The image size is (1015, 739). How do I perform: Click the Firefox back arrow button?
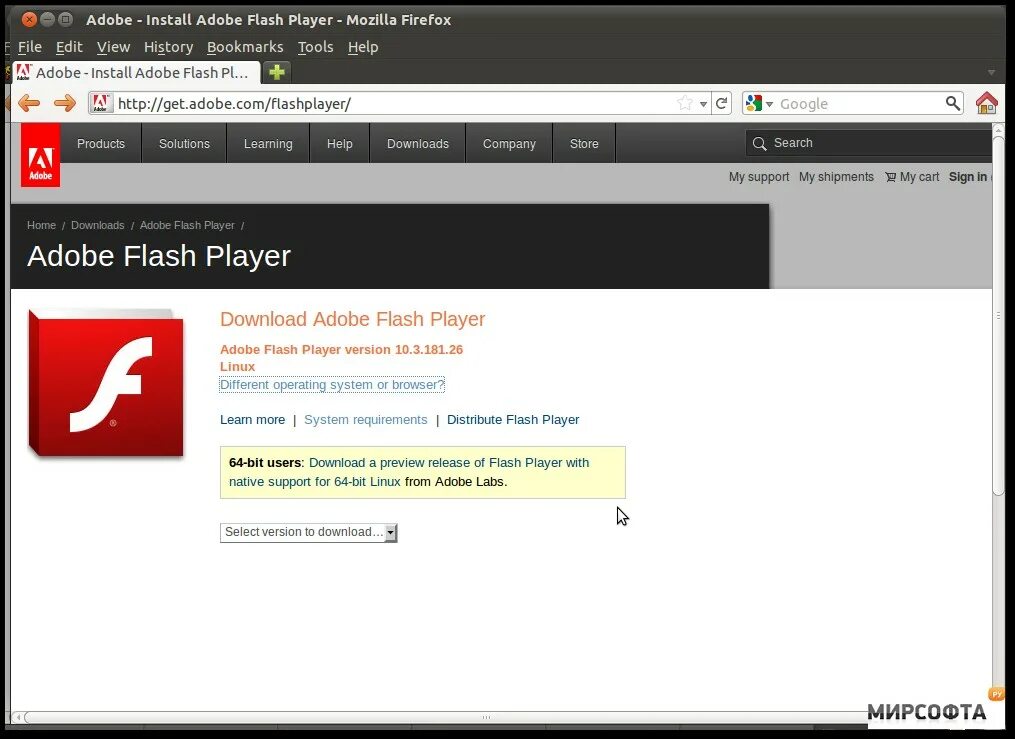coord(28,103)
